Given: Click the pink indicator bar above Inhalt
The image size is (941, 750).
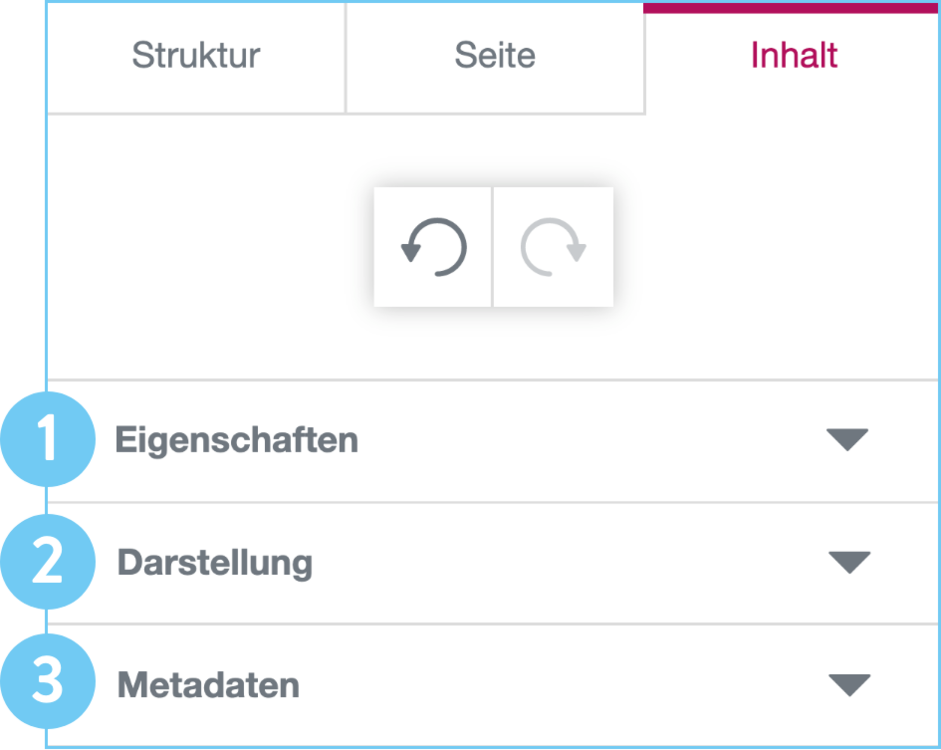Looking at the screenshot, I should (x=792, y=7).
